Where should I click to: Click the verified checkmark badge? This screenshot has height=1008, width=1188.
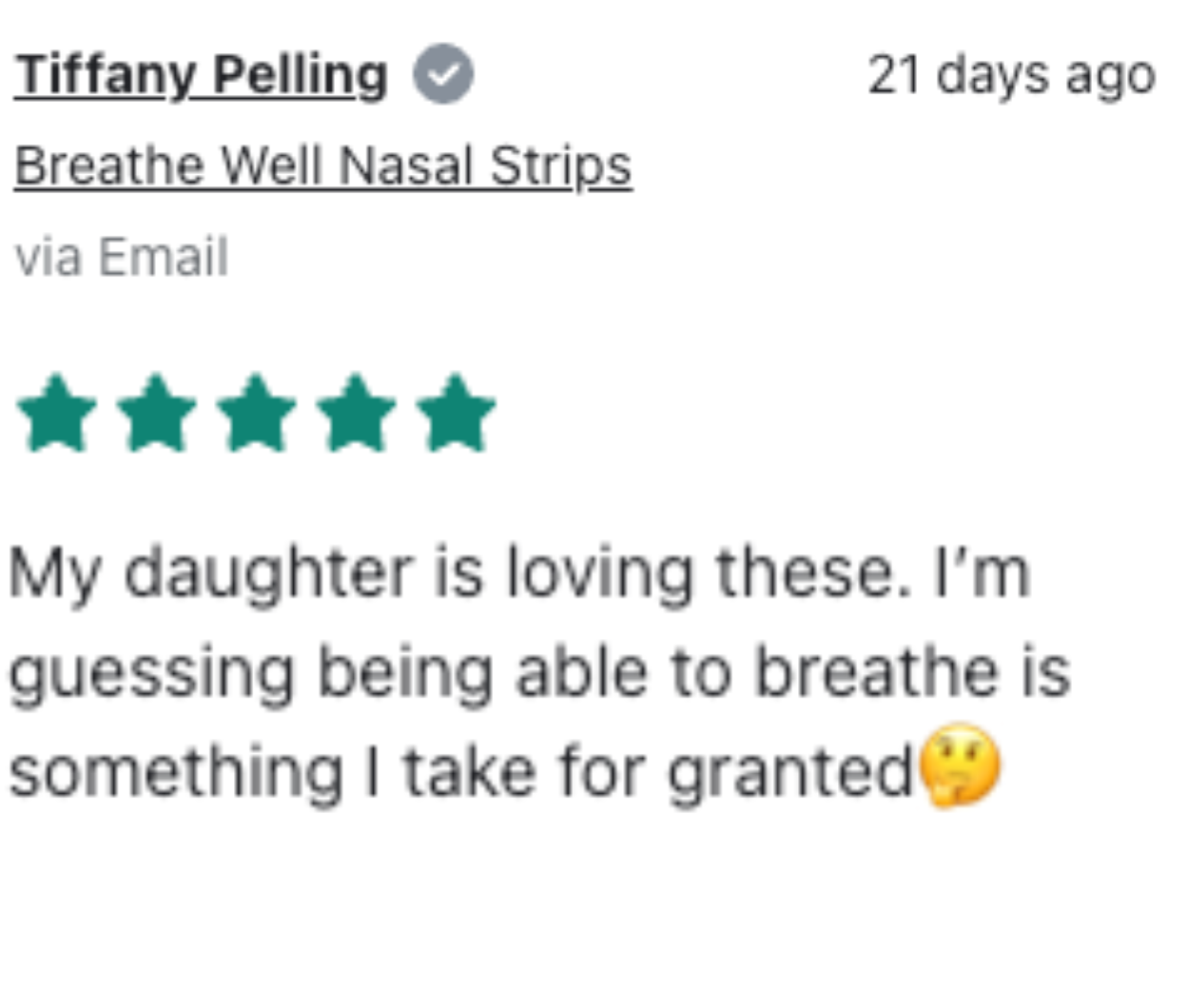442,74
